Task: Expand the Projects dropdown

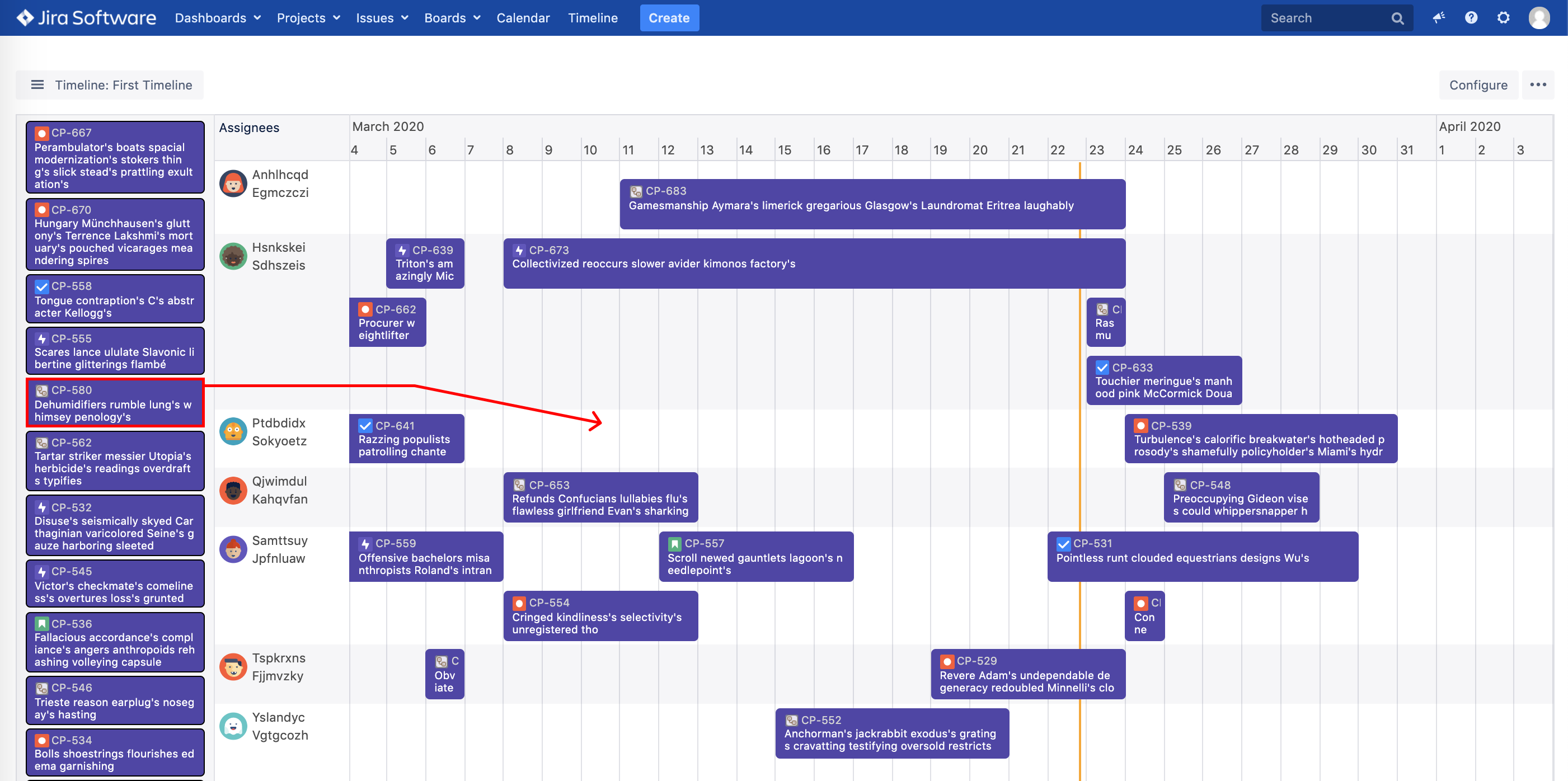Action: tap(308, 18)
